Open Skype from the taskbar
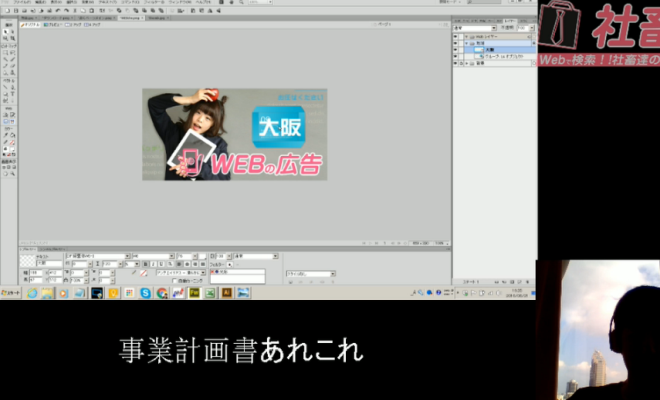660x400 pixels. tap(145, 293)
